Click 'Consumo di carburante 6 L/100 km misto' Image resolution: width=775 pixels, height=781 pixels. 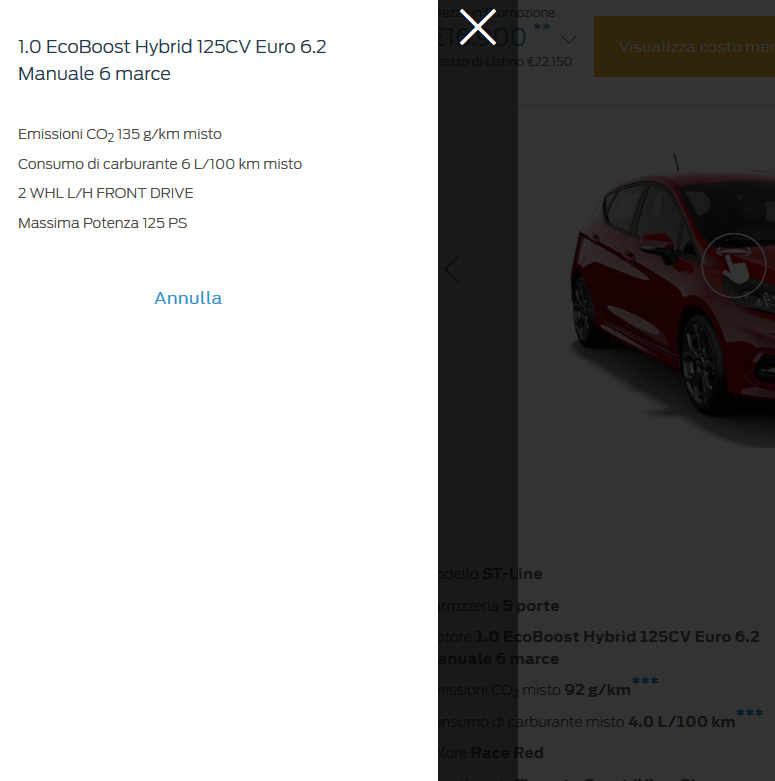pos(160,164)
